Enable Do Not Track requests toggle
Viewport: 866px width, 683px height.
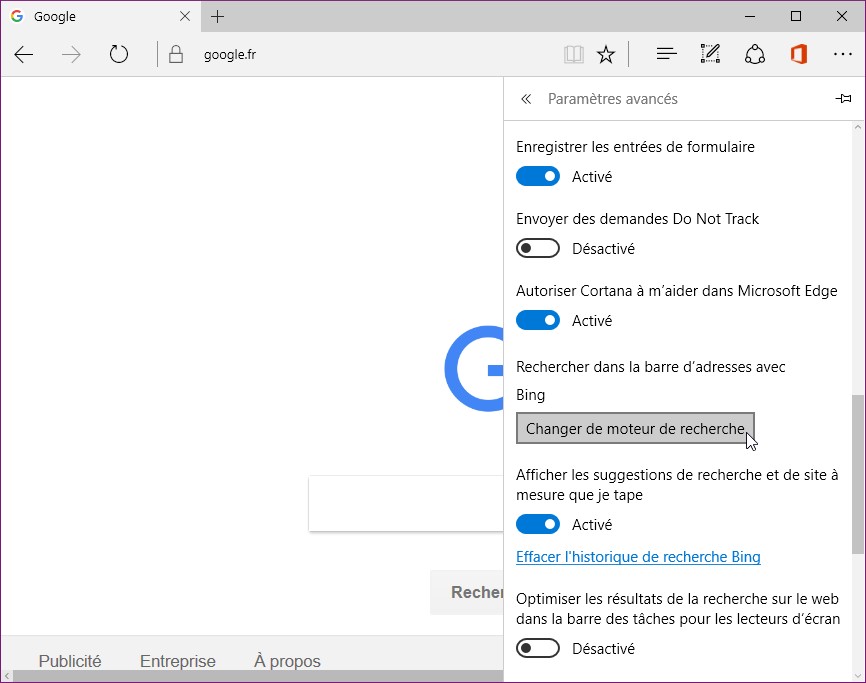tap(538, 249)
